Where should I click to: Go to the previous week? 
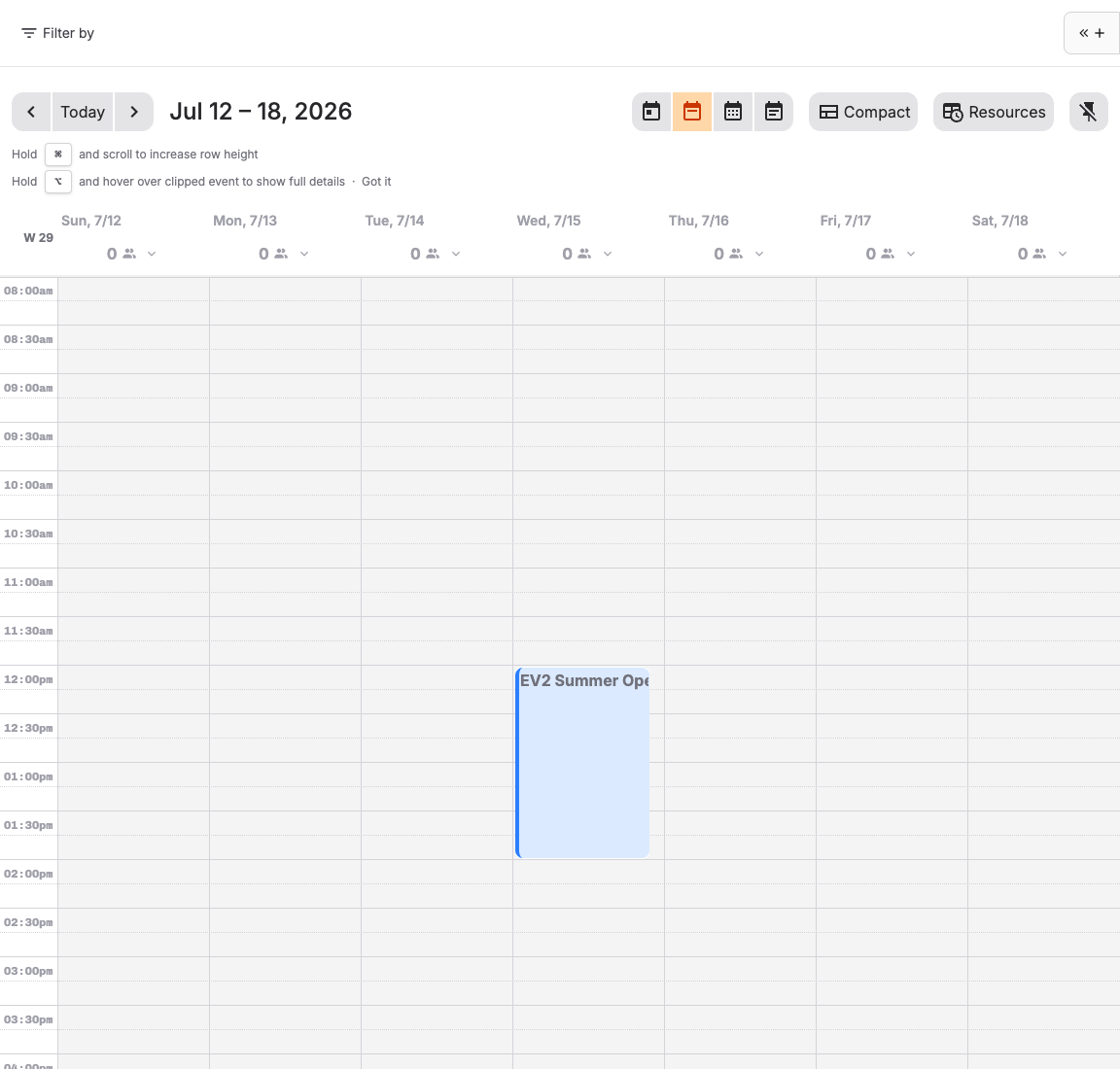click(x=31, y=112)
